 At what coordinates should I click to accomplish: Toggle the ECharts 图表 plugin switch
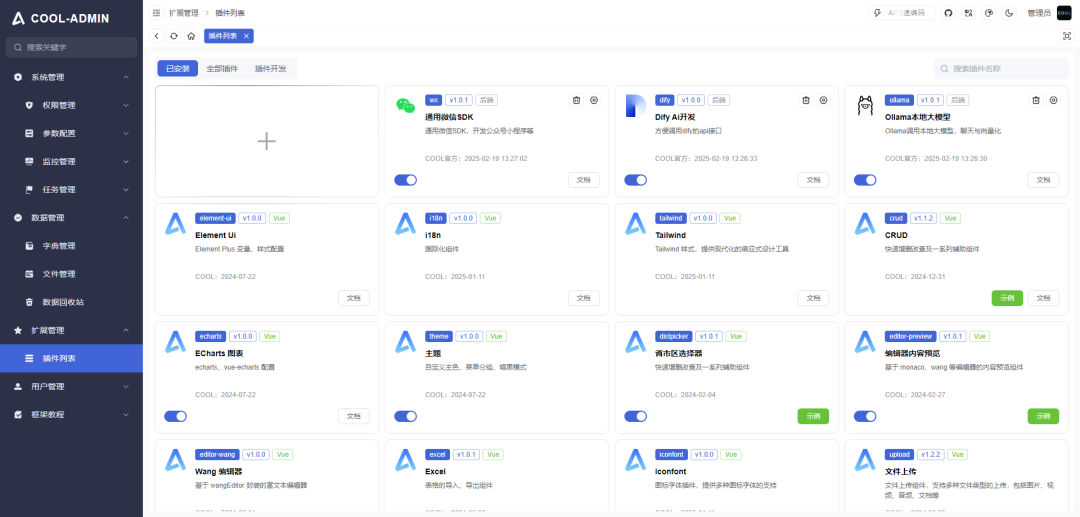click(x=175, y=416)
